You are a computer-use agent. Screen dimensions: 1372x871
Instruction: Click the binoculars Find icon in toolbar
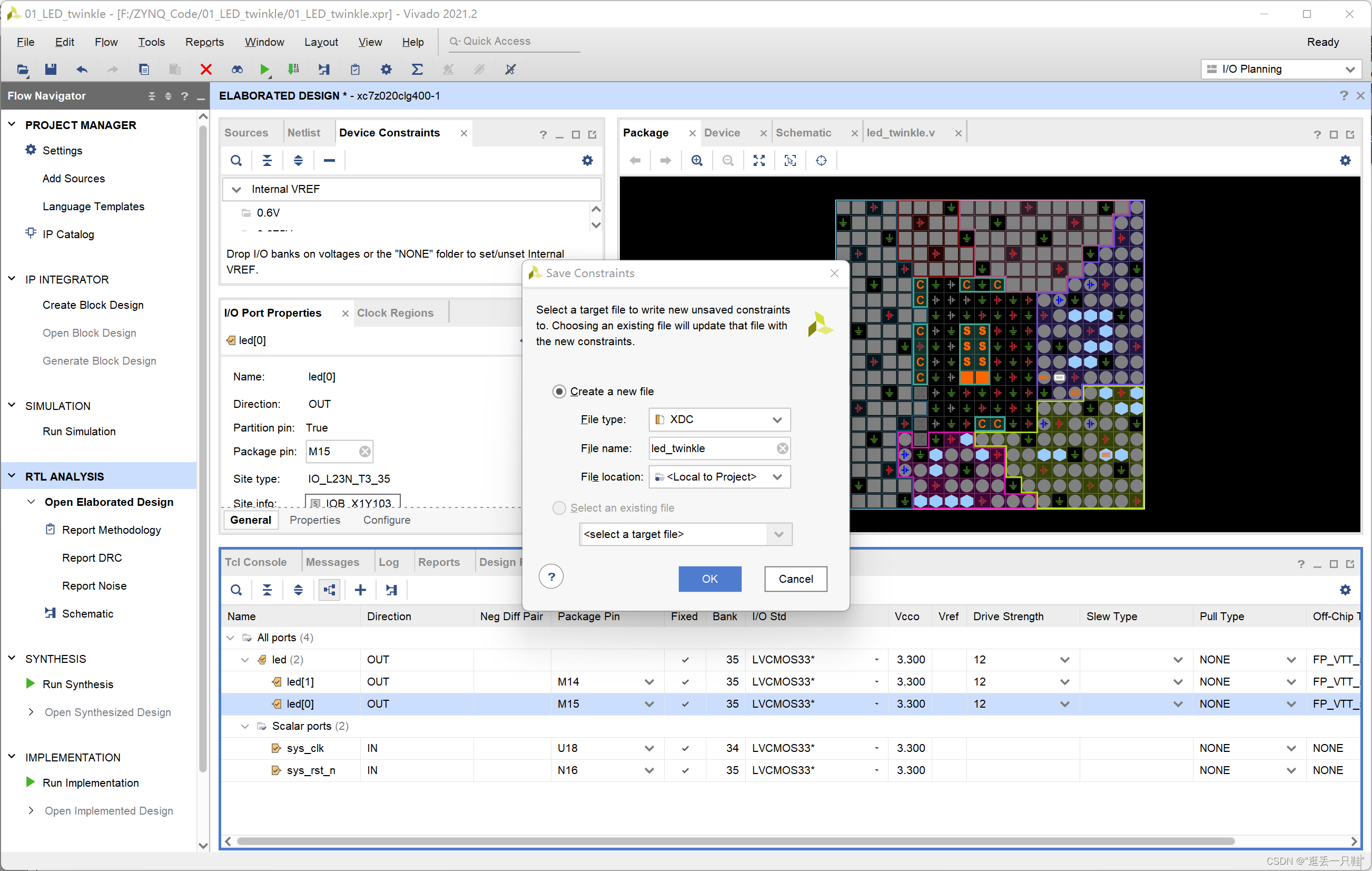click(x=237, y=70)
